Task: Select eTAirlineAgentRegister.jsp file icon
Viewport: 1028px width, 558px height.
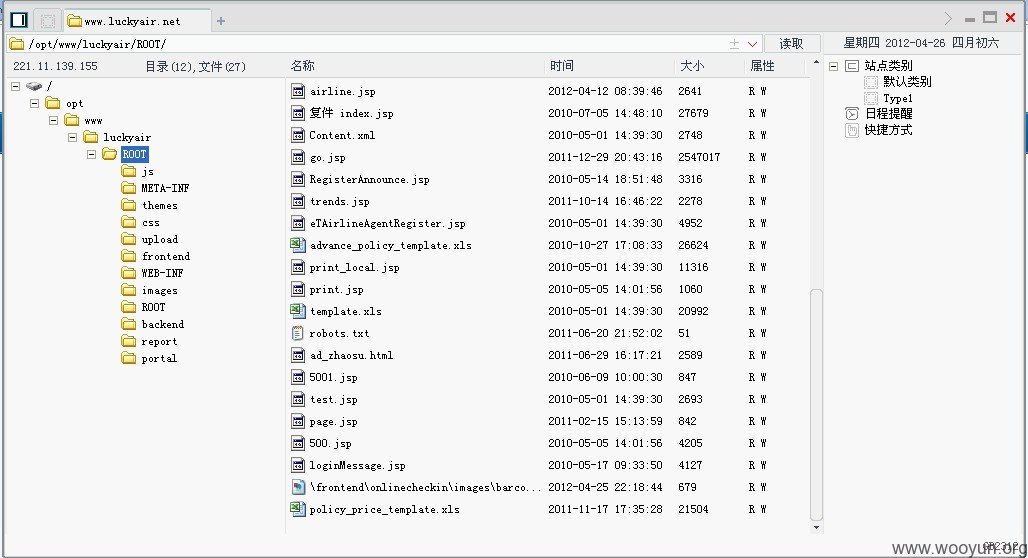Action: tap(298, 223)
